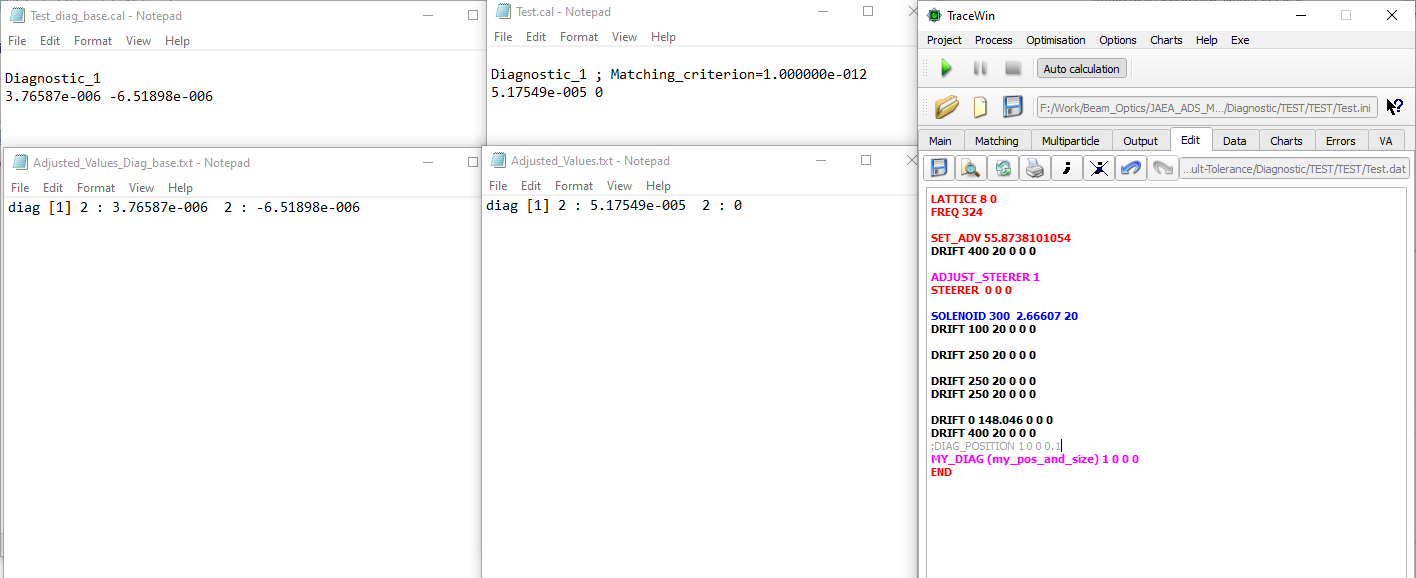Open the Multiparticle tab
Viewport: 1416px width, 578px height.
tap(1070, 141)
